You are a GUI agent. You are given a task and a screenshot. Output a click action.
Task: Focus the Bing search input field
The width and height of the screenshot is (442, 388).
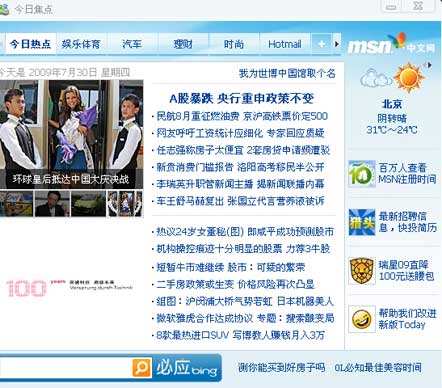coord(65,368)
